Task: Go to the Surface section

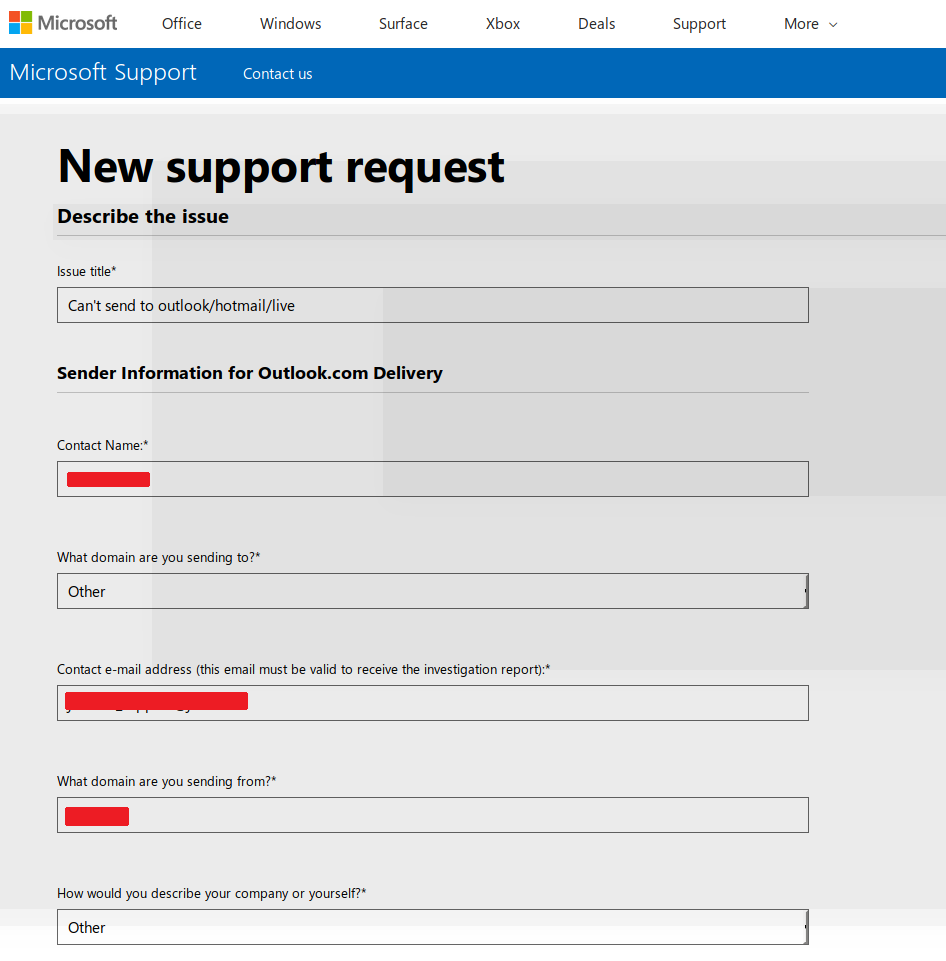Action: coord(403,24)
